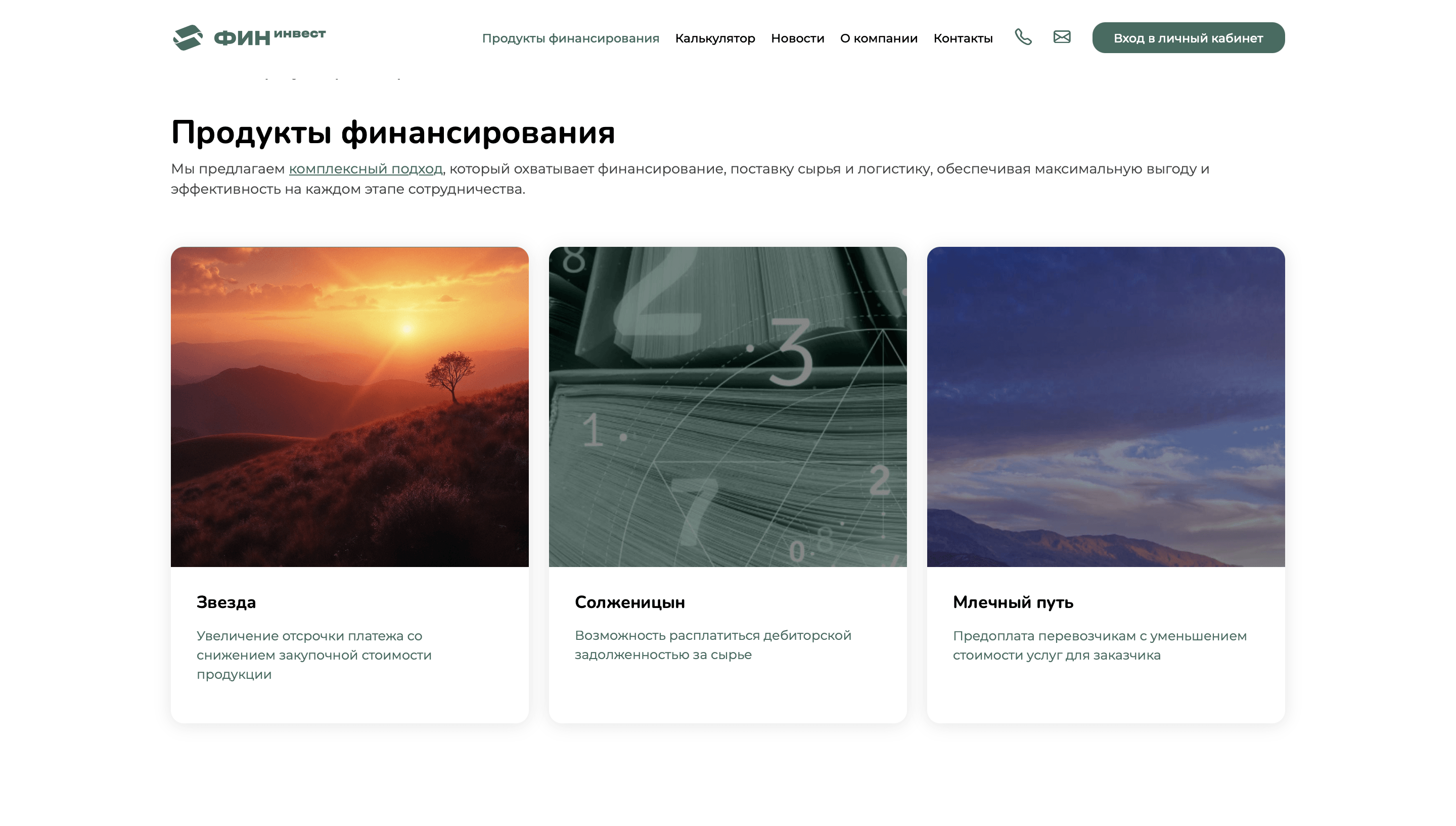Click the envelope email icon in header
1456x826 pixels.
pos(1061,37)
